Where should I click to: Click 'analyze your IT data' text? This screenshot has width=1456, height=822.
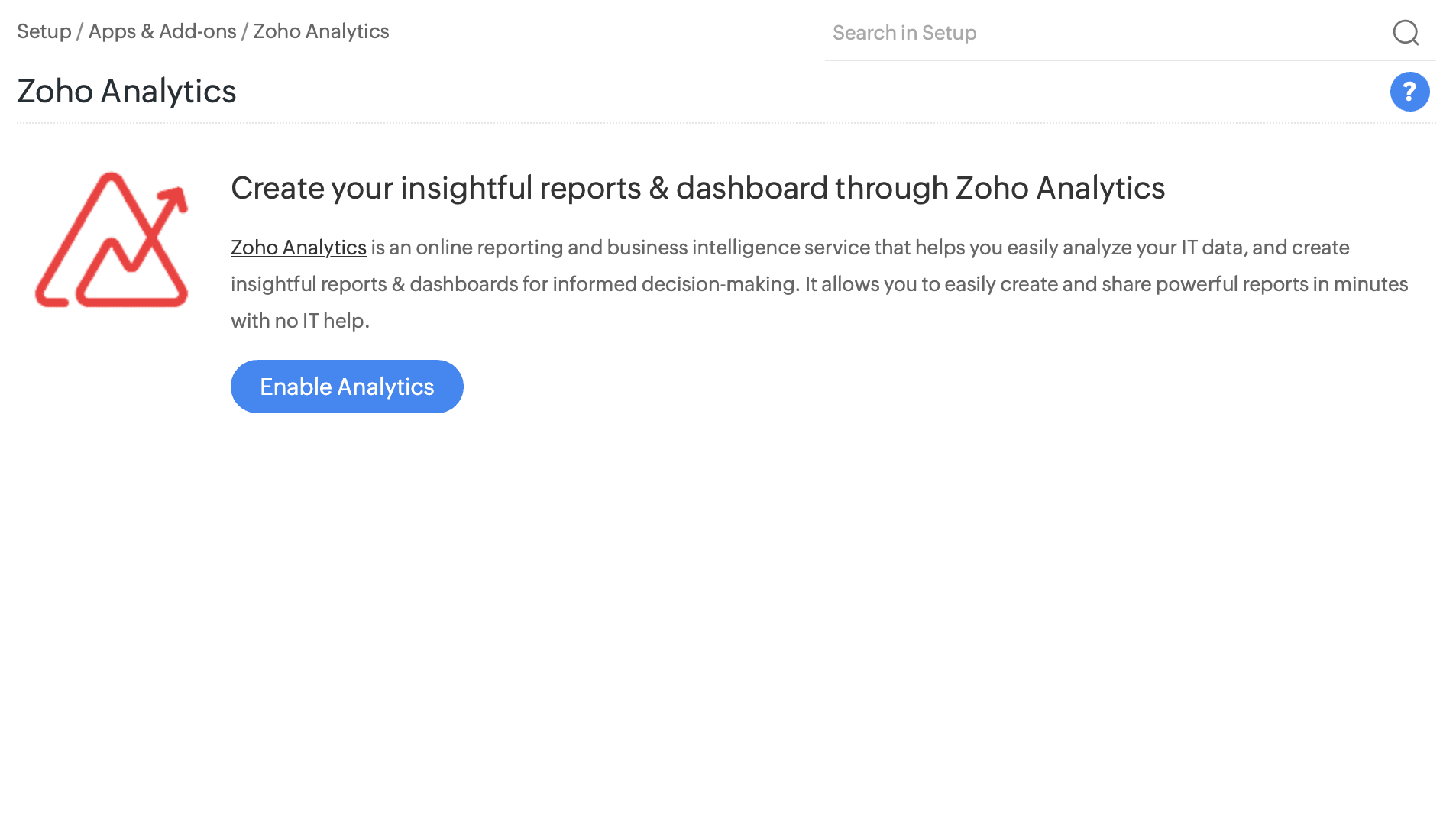pyautogui.click(x=1153, y=248)
